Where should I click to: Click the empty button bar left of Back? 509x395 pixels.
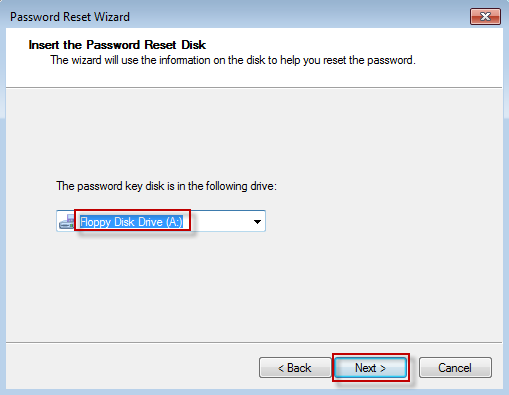[132, 367]
